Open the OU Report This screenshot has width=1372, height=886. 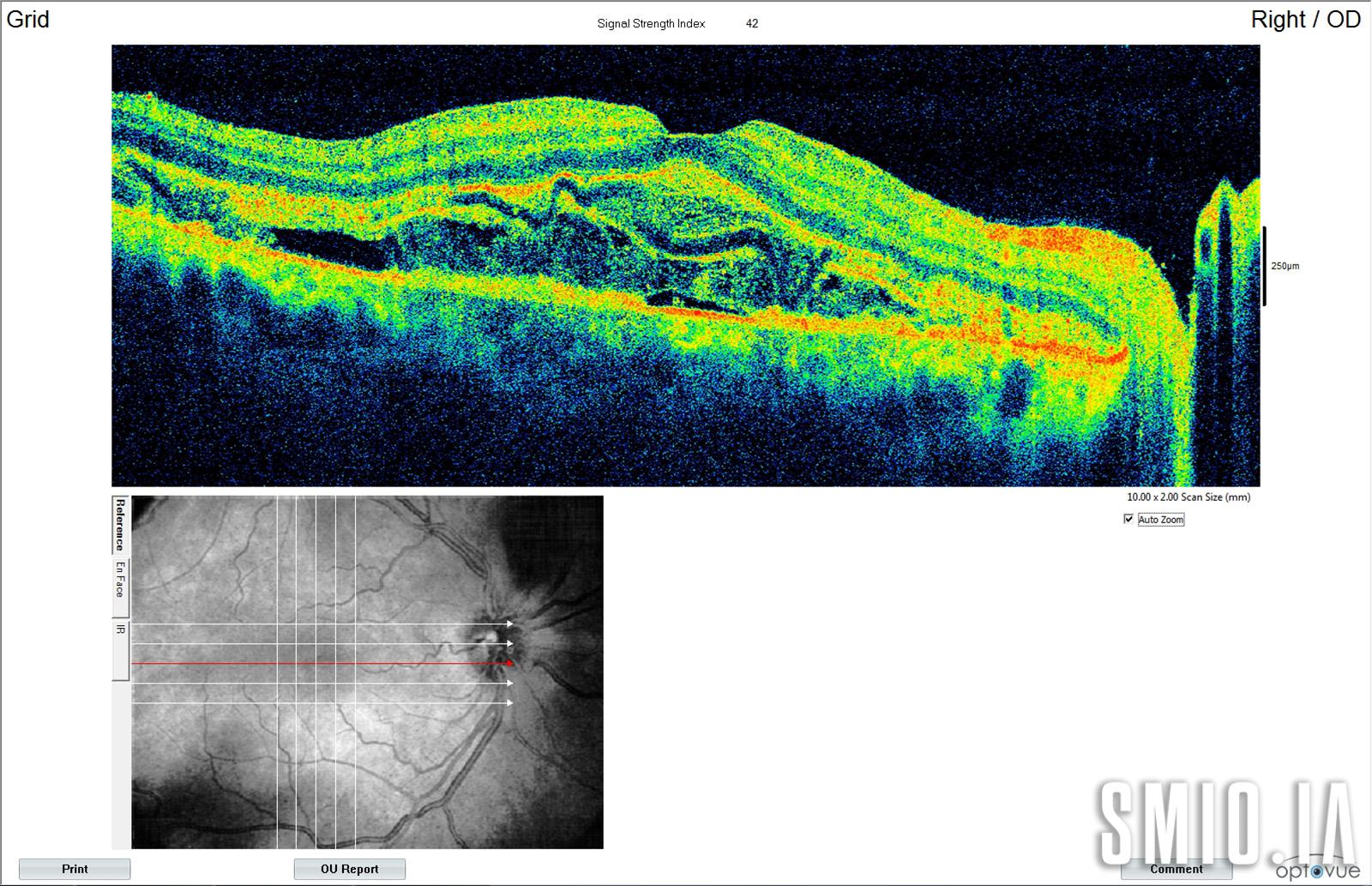click(x=349, y=869)
